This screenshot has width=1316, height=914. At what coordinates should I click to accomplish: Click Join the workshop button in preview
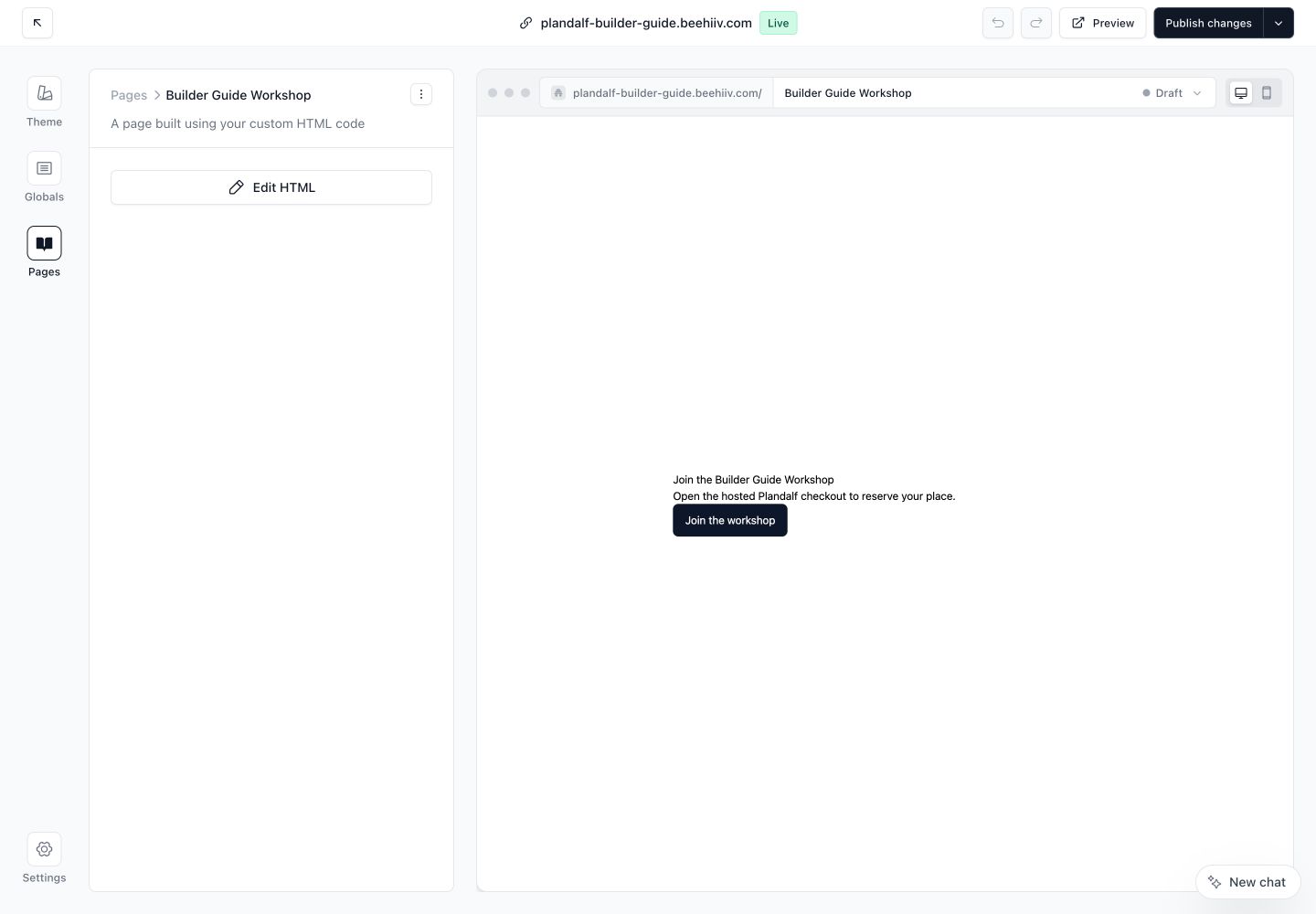click(x=730, y=520)
